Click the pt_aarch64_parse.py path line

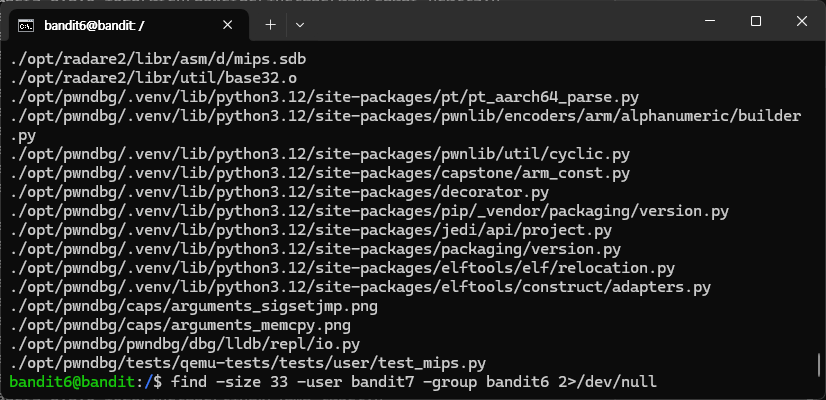click(324, 97)
